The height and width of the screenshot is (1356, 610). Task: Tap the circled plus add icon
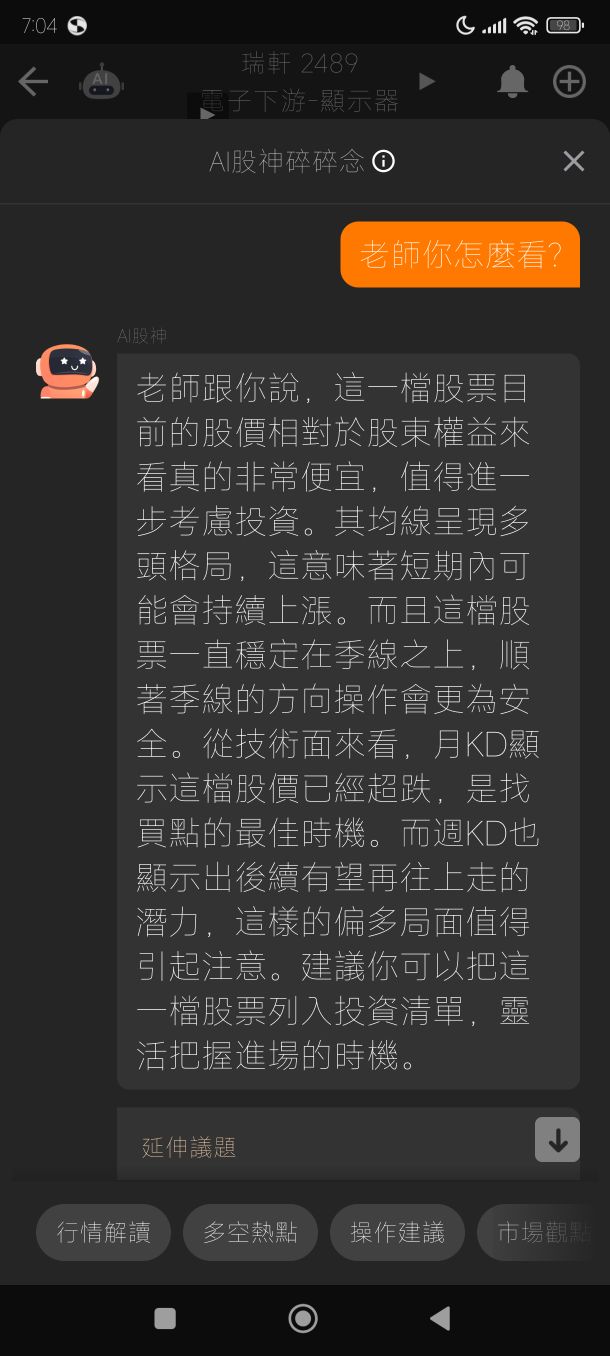tap(570, 82)
